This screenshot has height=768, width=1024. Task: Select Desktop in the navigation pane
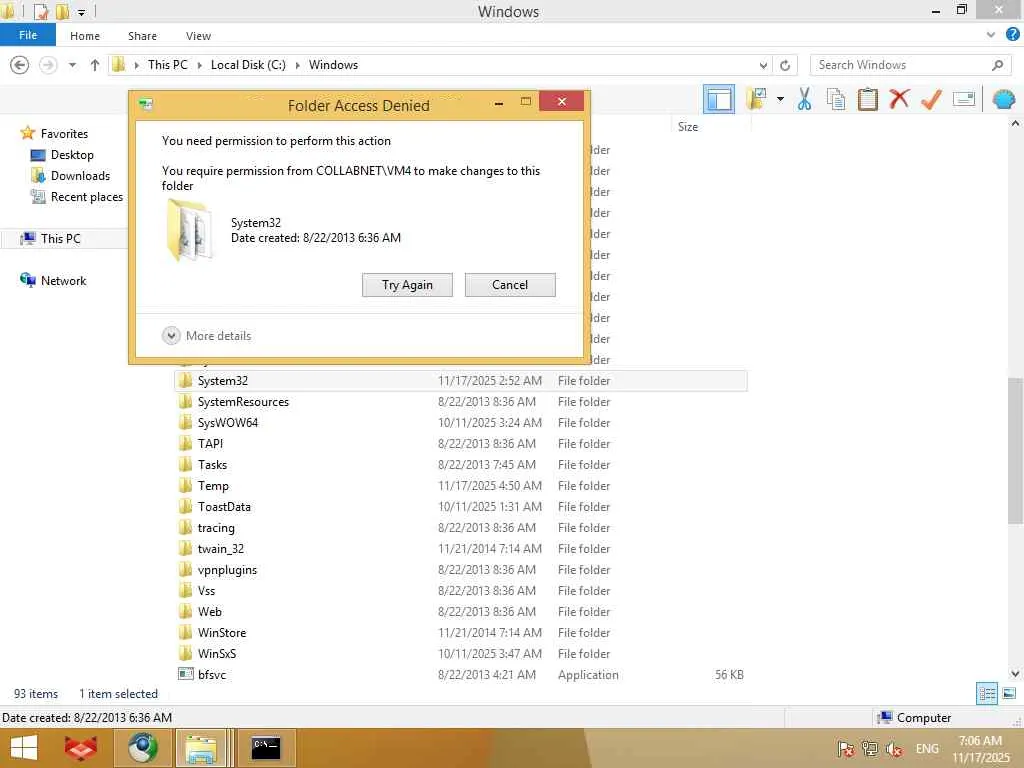[72, 155]
